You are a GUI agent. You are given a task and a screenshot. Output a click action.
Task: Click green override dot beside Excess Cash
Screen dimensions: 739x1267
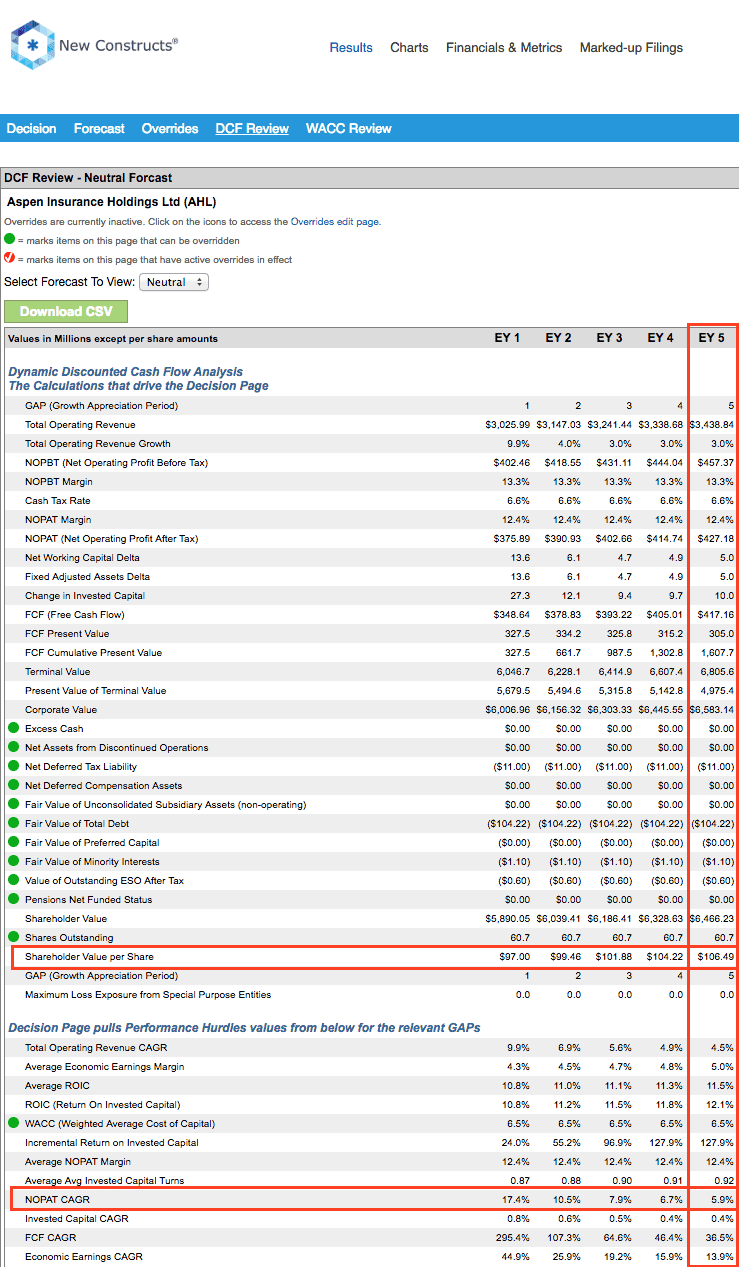coord(13,728)
